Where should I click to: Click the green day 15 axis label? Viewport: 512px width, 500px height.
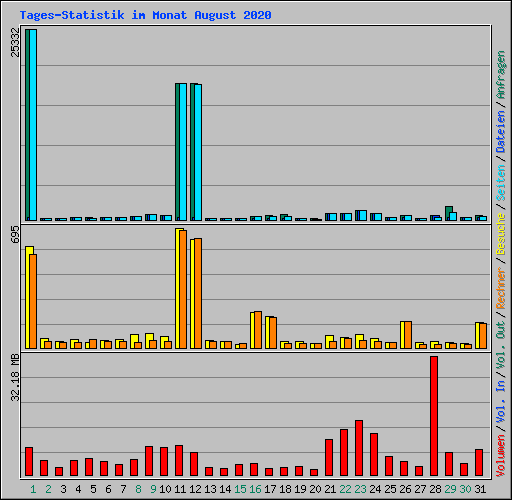(x=240, y=489)
